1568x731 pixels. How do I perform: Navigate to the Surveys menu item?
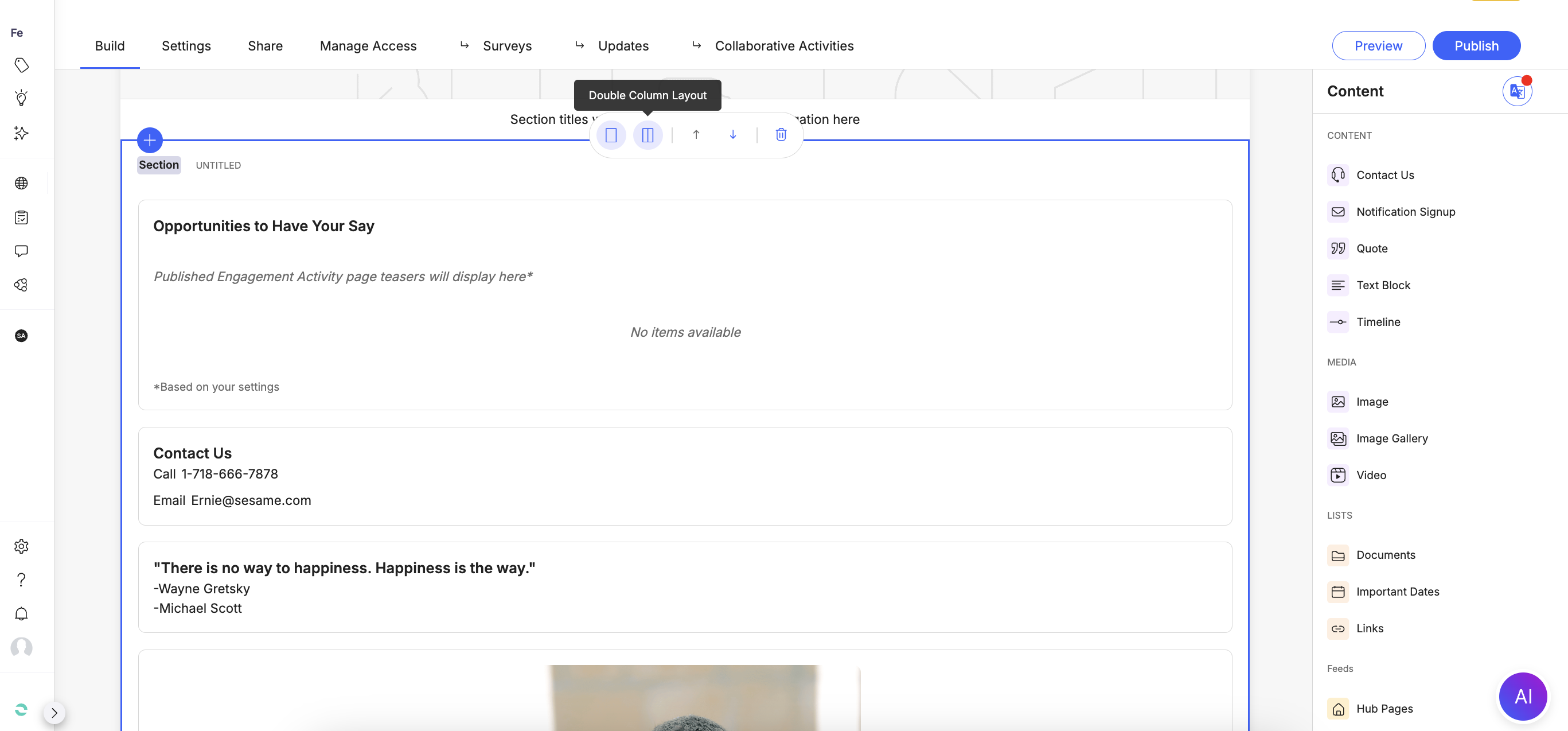click(507, 45)
